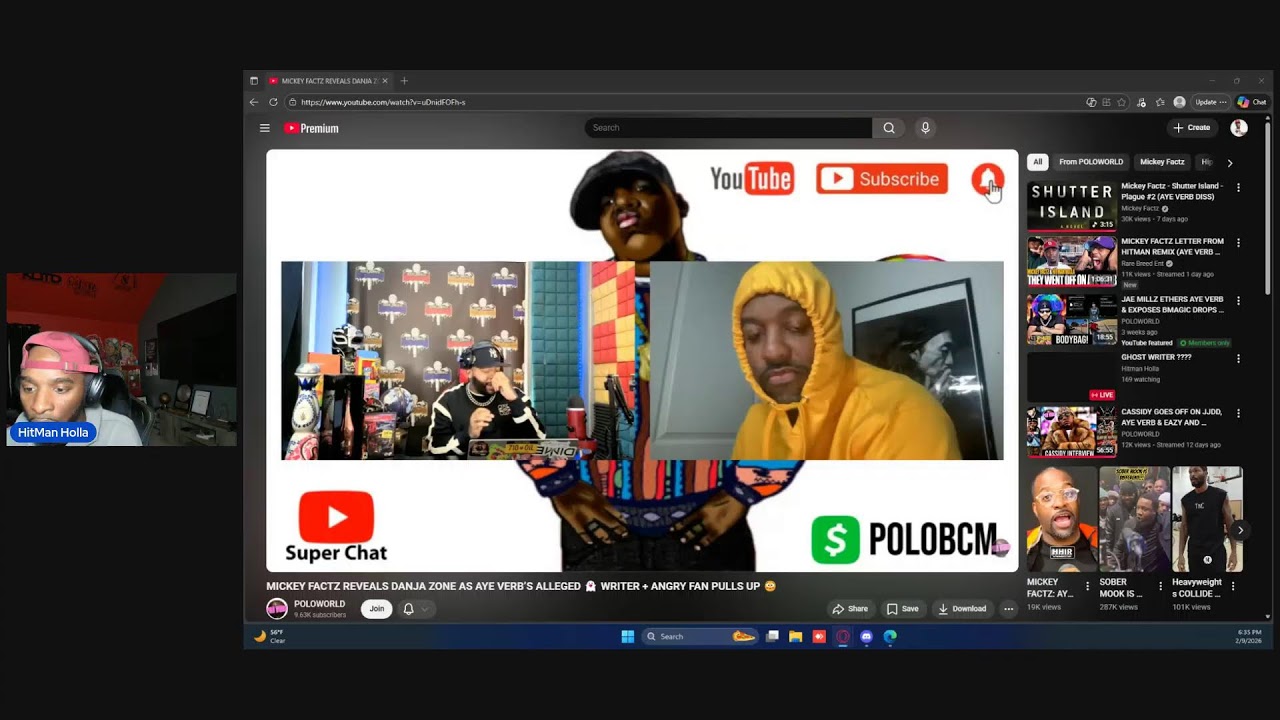Open the POLOWORLD channel name link

point(319,604)
